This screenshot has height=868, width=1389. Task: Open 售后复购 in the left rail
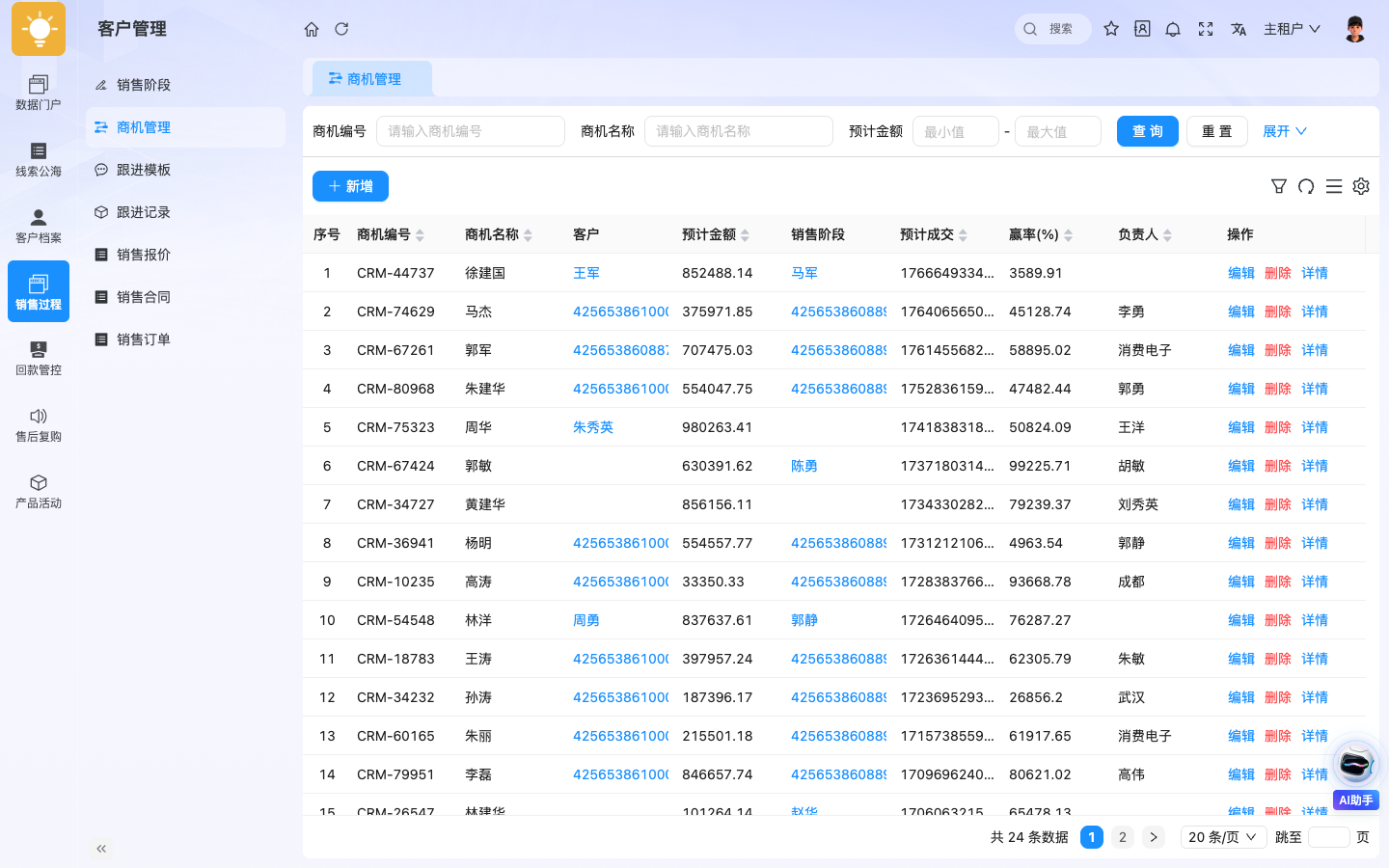point(39,424)
